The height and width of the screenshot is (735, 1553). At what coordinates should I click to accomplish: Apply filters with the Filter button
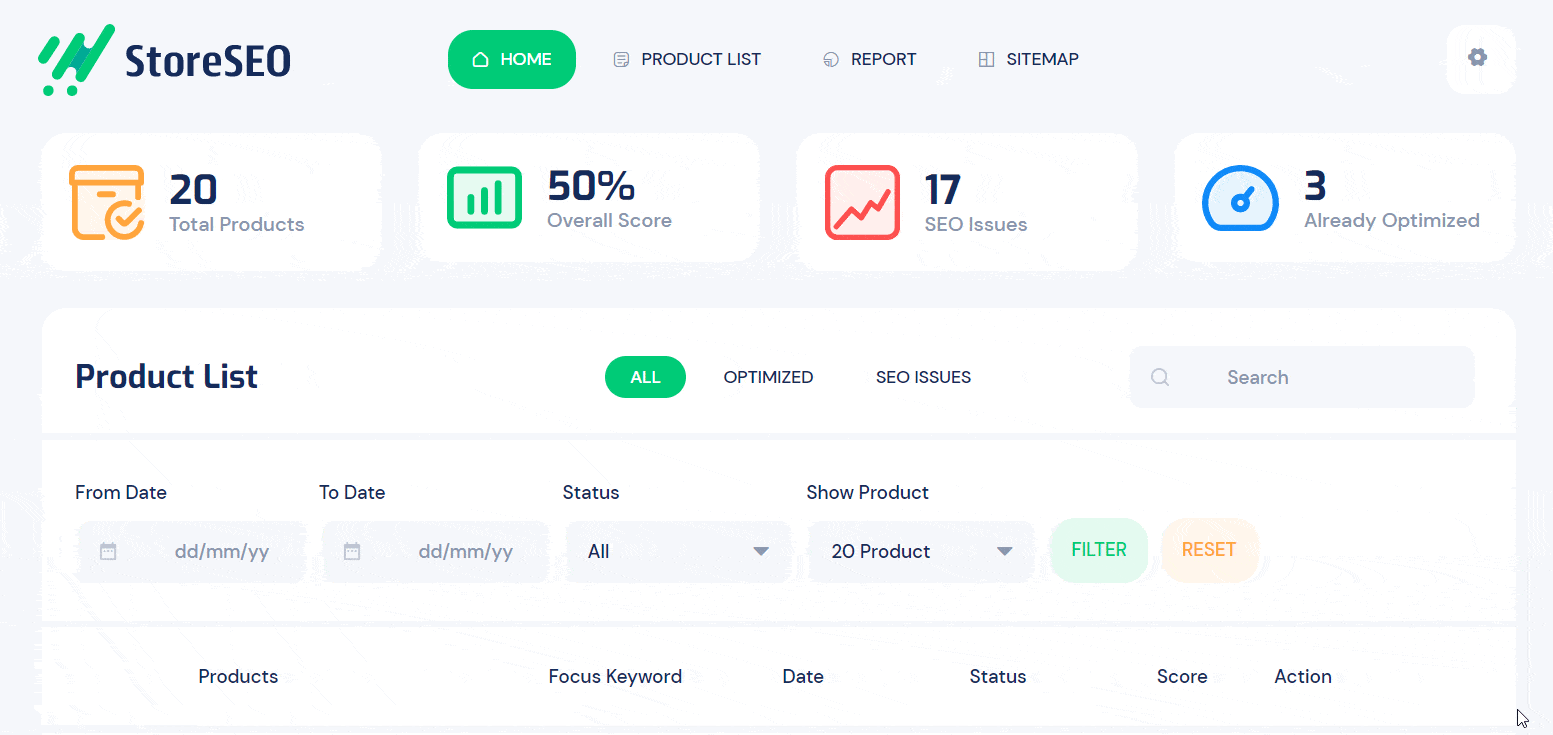point(1099,550)
